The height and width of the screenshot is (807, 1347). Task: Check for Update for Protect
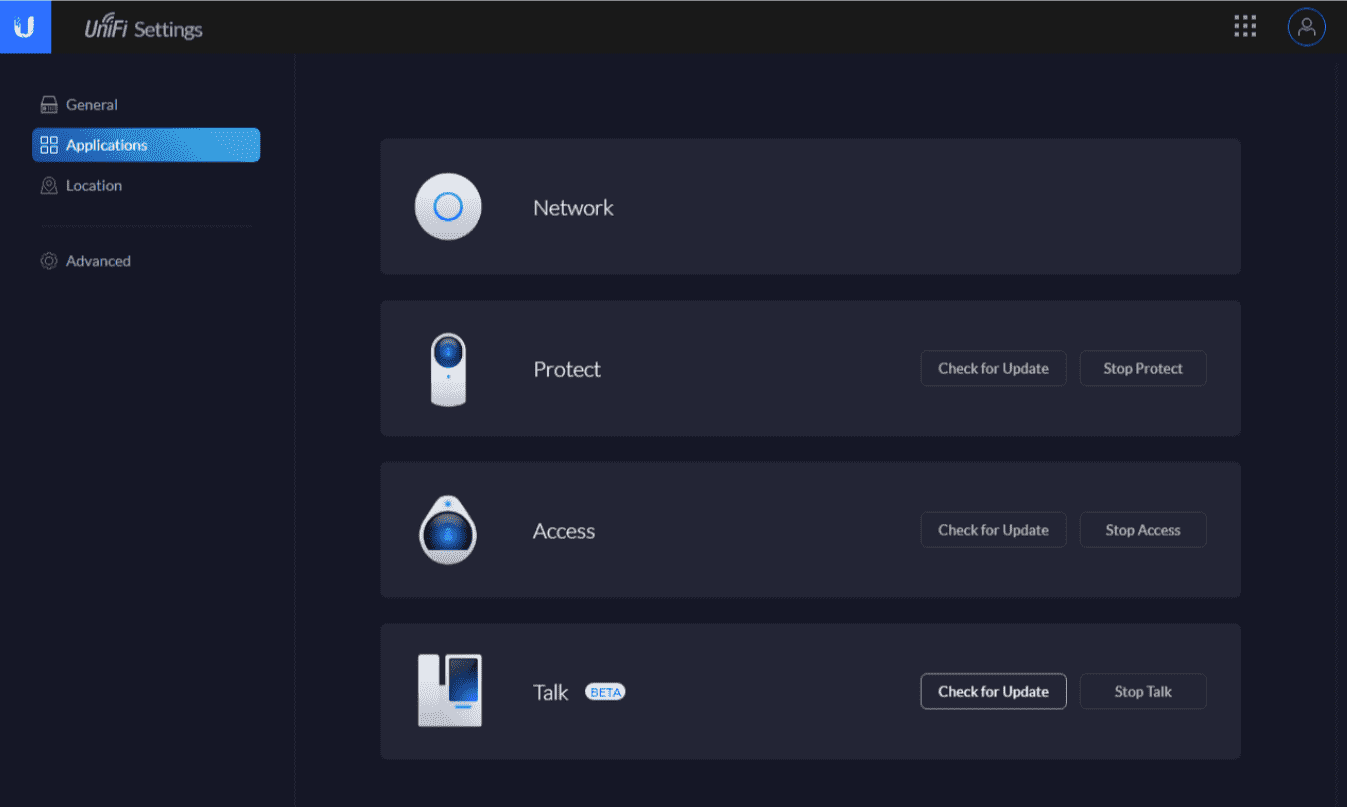pyautogui.click(x=993, y=369)
